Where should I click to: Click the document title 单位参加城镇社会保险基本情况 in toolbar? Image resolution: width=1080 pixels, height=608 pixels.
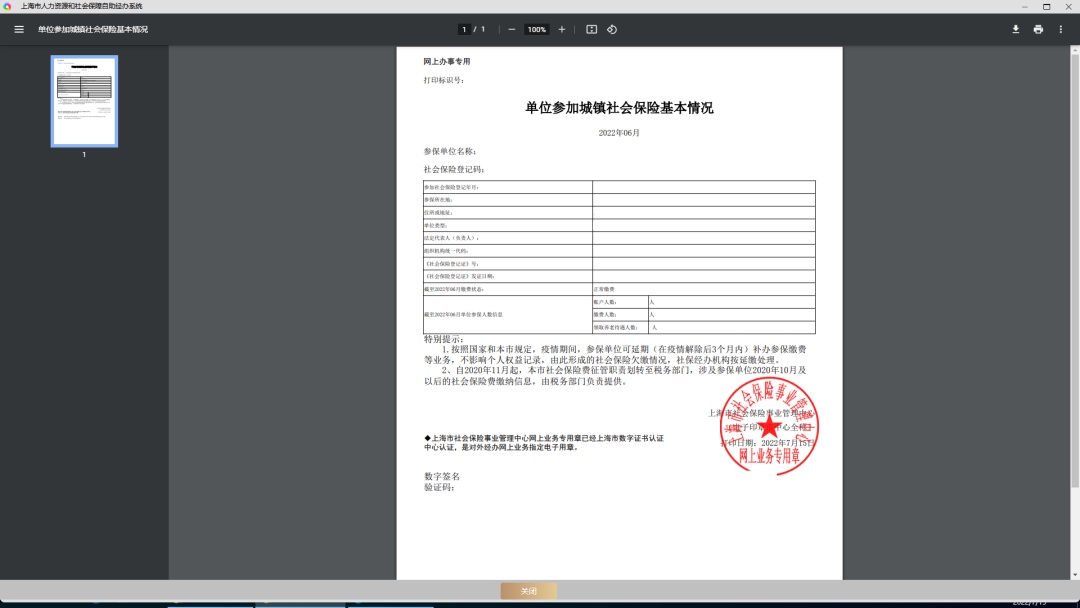[x=93, y=29]
